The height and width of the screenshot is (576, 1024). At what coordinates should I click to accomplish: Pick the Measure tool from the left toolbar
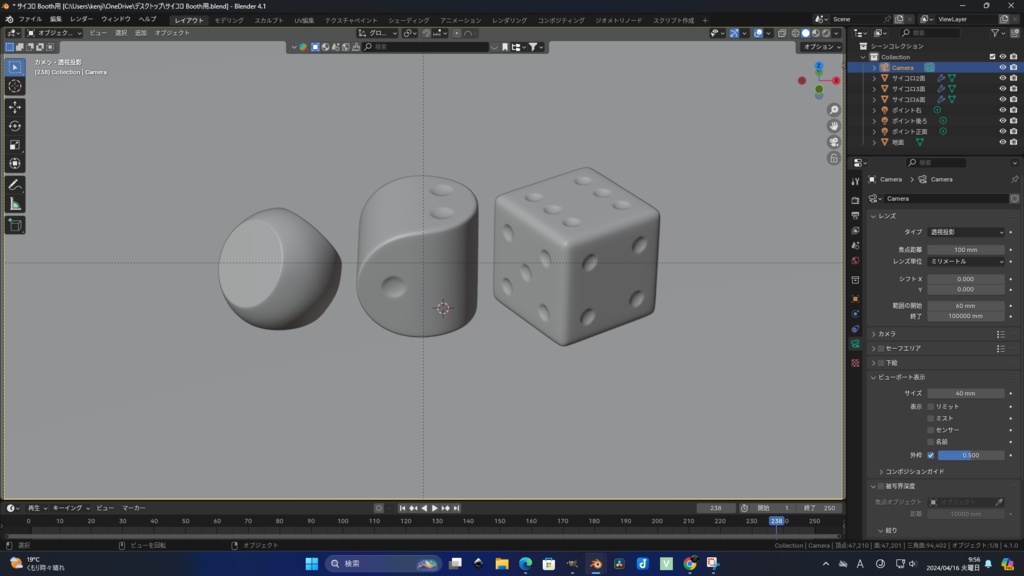(x=14, y=201)
